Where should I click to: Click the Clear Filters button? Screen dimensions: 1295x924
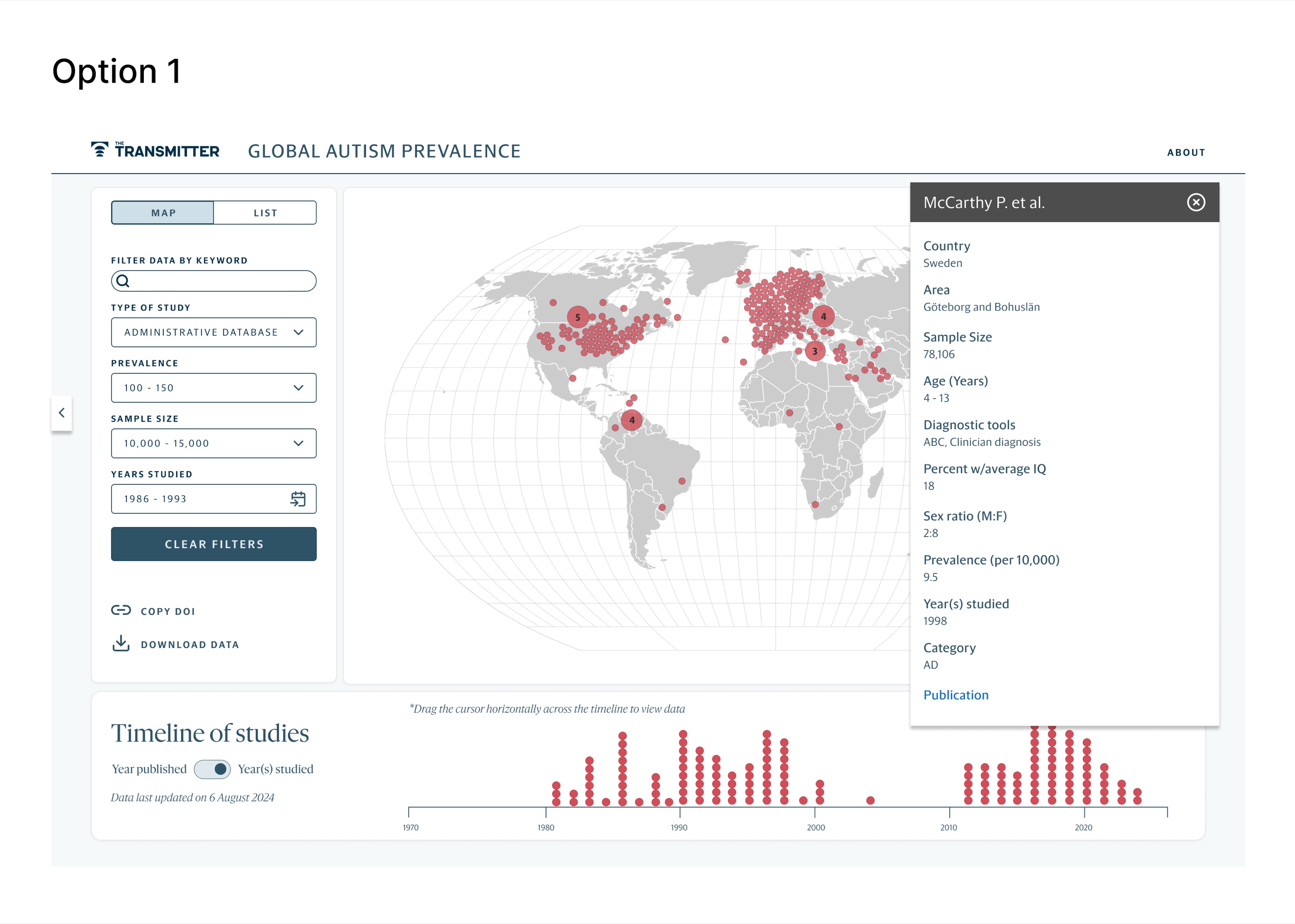pos(214,544)
